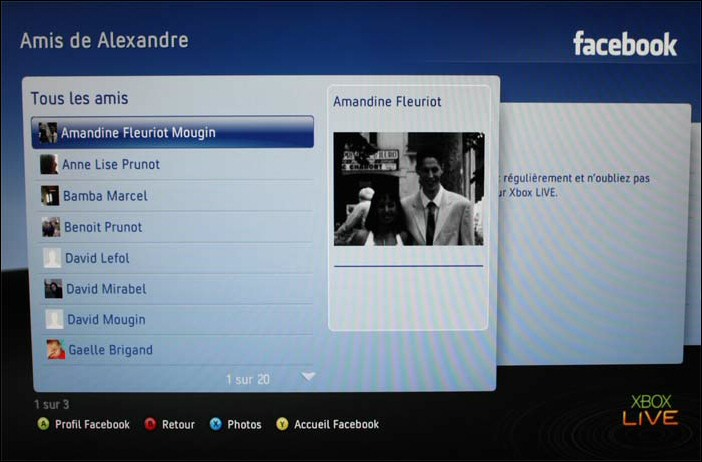Click the blue X button icon
The width and height of the screenshot is (702, 462).
pos(216,424)
